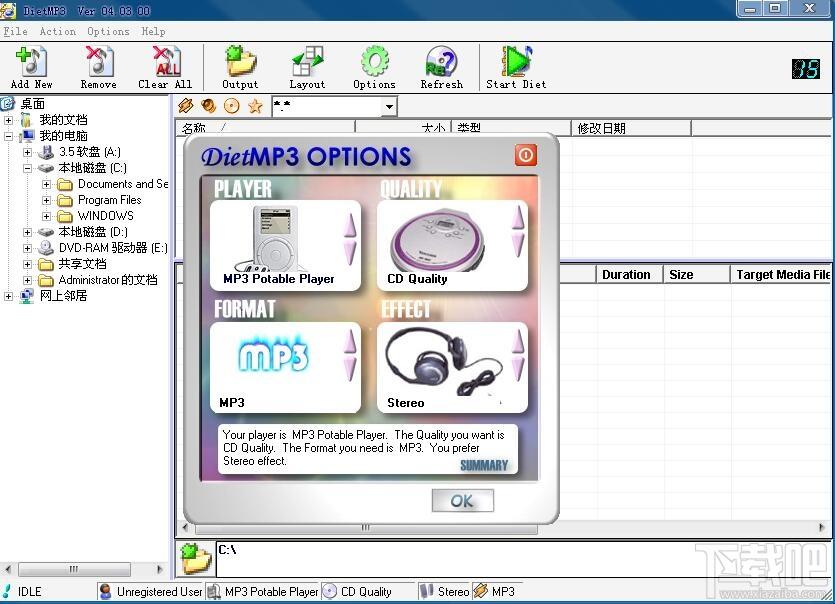Click the disc icon in the file filter bar

232,106
